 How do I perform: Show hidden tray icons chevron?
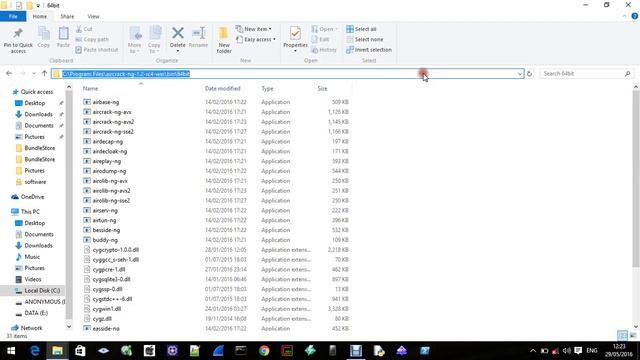533,351
